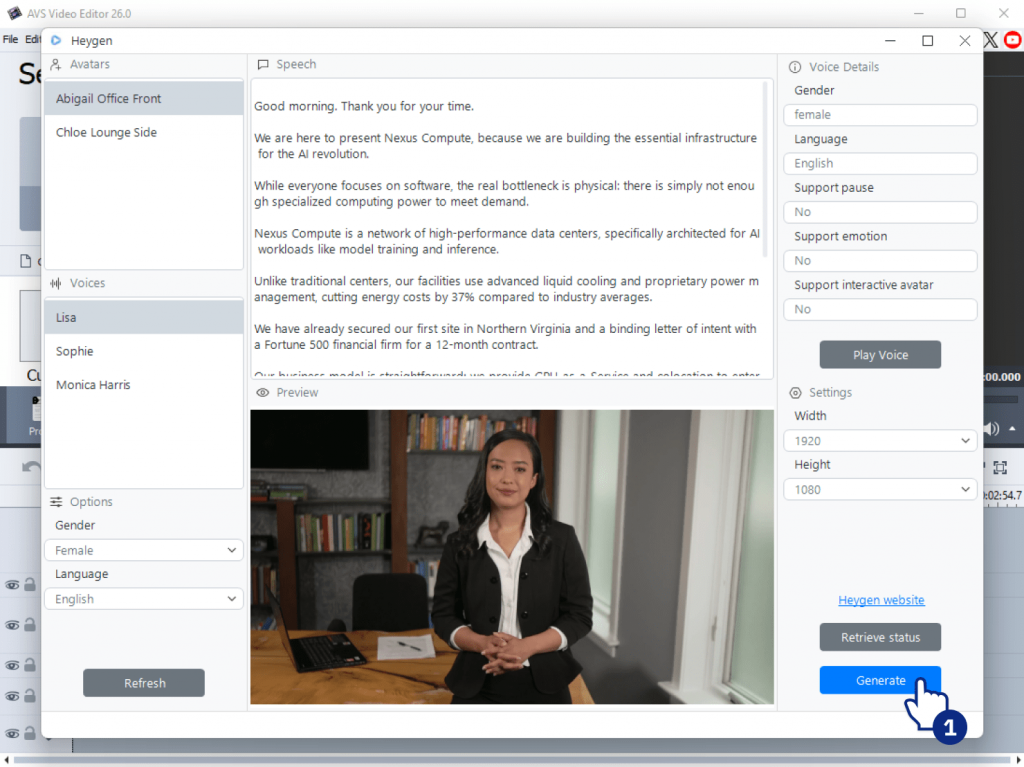Close the Heygen dialog window
Image resolution: width=1024 pixels, height=767 pixels.
point(965,41)
